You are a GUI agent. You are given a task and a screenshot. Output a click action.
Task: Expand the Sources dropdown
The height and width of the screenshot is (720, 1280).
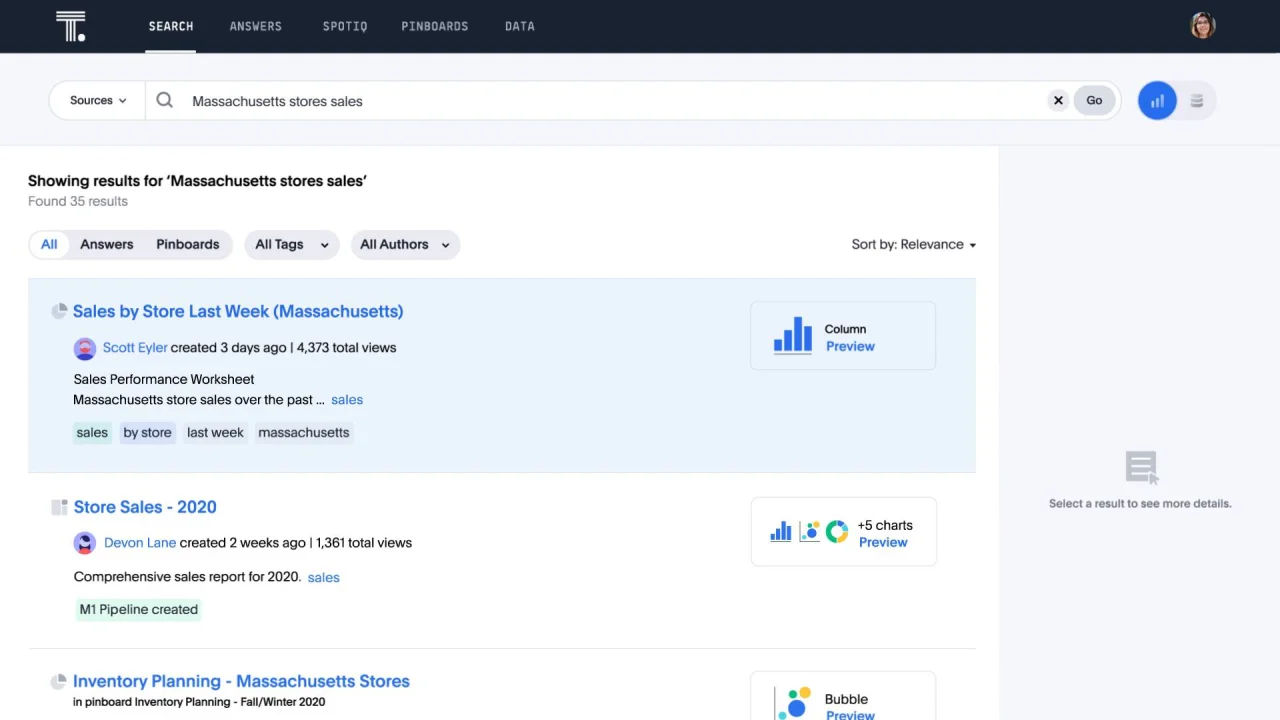[x=98, y=100]
